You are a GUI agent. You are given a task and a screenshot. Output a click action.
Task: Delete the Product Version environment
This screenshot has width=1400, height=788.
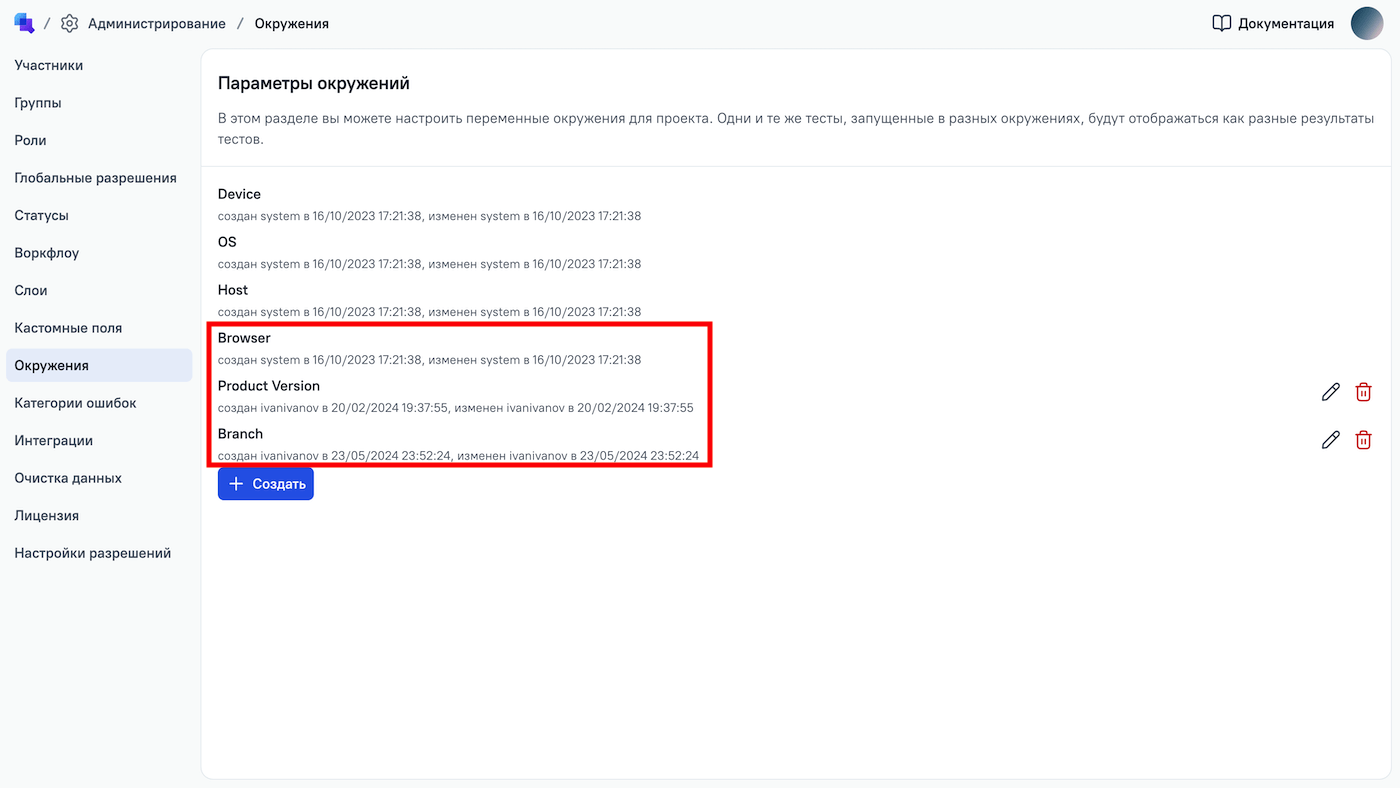tap(1363, 392)
